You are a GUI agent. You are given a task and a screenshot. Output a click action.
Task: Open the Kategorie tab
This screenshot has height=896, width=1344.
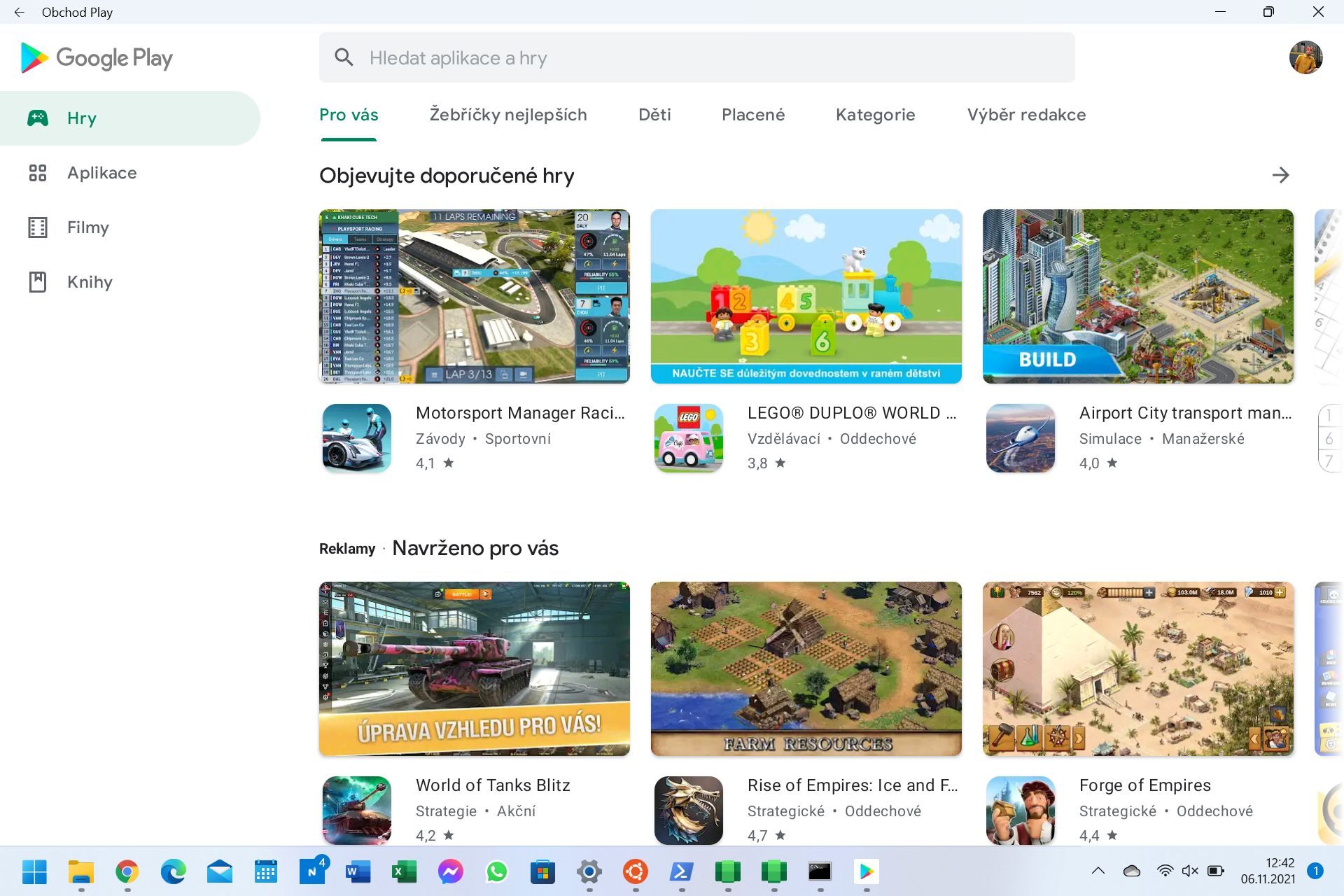(x=875, y=115)
